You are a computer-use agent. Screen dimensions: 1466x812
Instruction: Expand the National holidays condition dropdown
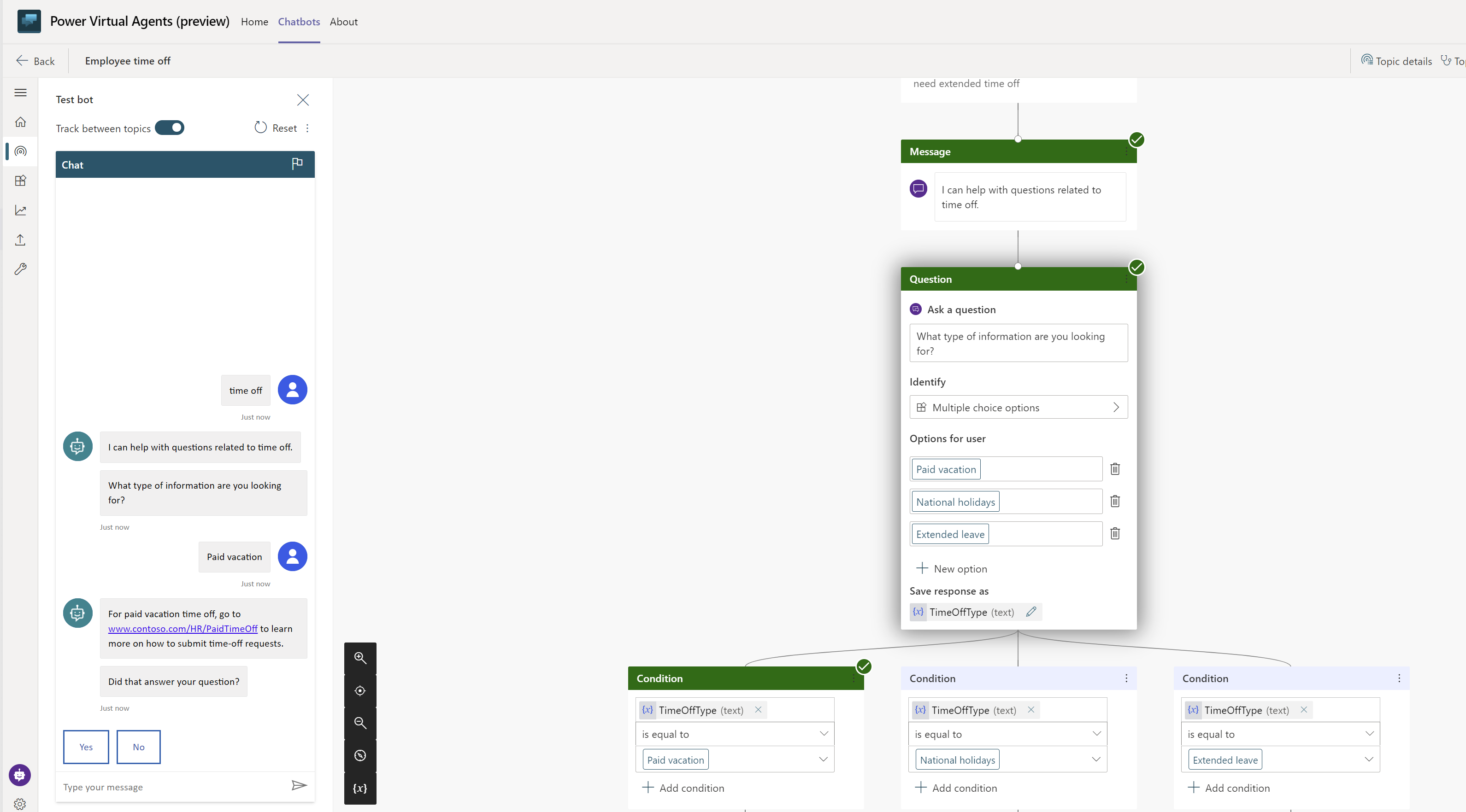point(1096,759)
